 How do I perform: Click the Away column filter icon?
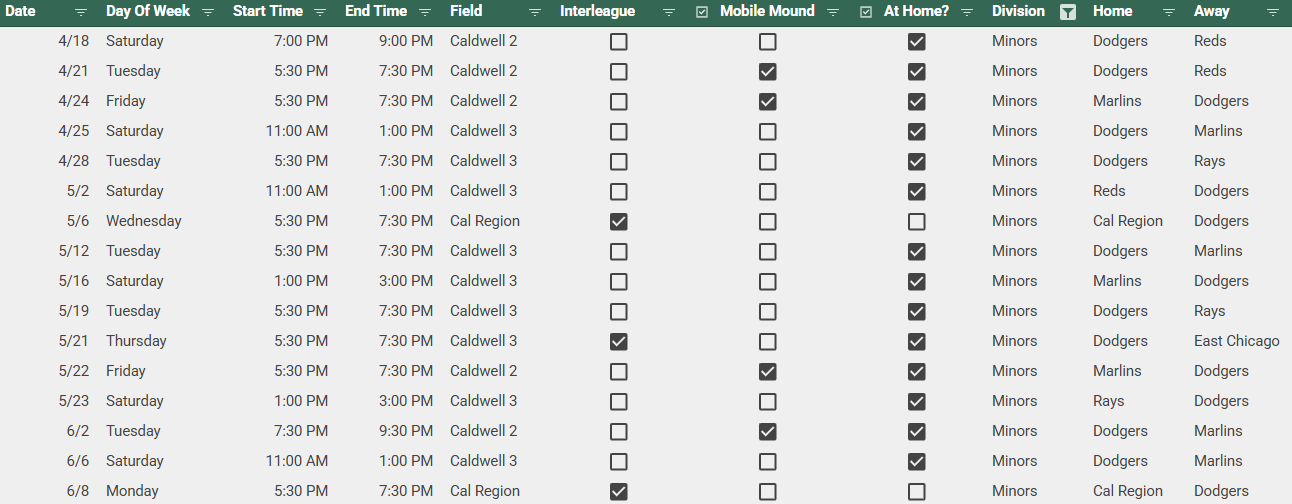pyautogui.click(x=1272, y=13)
